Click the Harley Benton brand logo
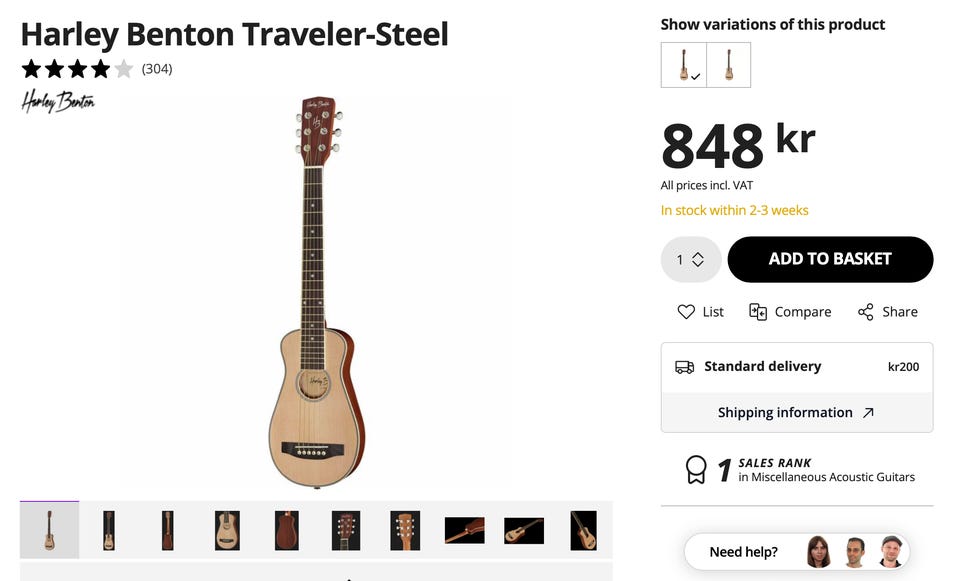The width and height of the screenshot is (960, 581). (x=58, y=102)
